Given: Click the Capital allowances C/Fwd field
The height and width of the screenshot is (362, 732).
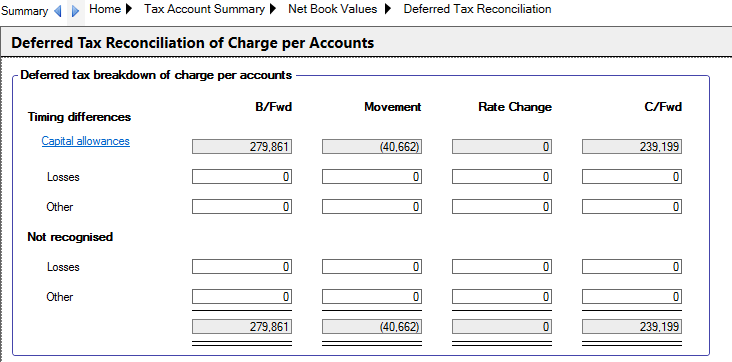Looking at the screenshot, I should click(x=632, y=147).
